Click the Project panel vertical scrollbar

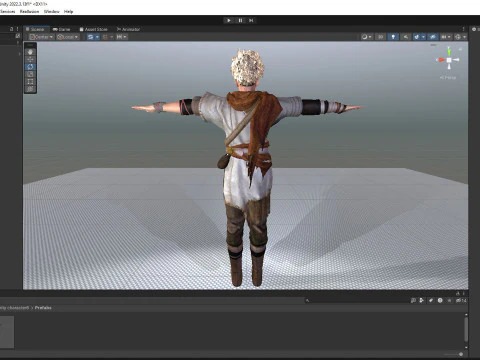coord(466,330)
